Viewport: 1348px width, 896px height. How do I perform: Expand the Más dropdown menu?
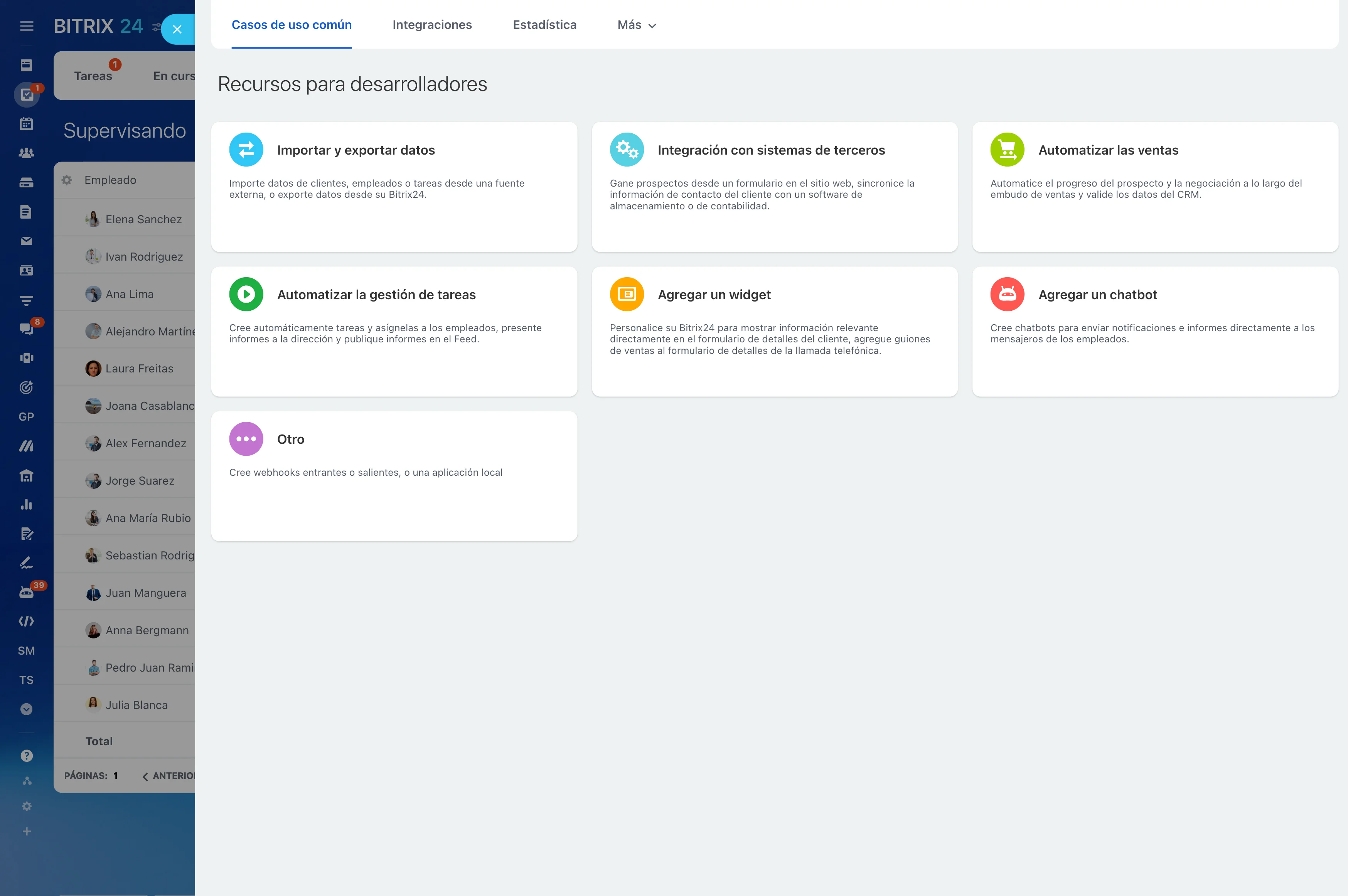637,25
